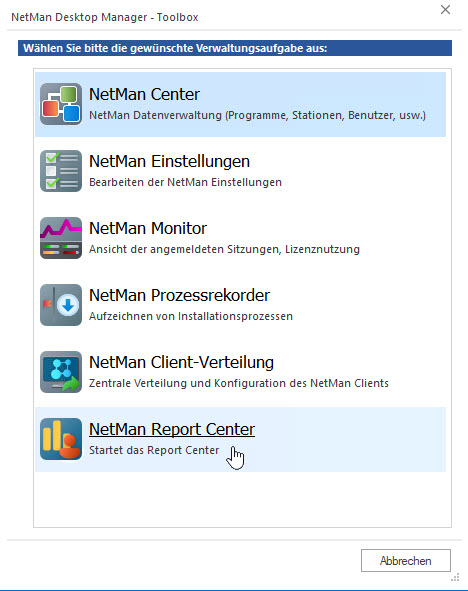Launch the NetMan Prozessrekorder icon

61,305
